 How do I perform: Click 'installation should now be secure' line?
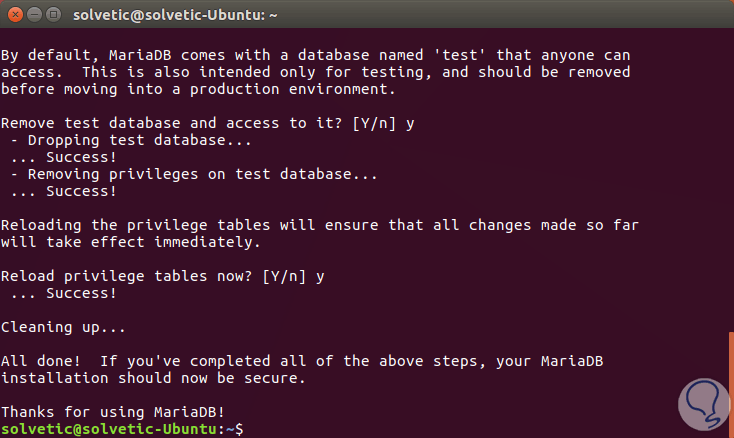pos(167,377)
